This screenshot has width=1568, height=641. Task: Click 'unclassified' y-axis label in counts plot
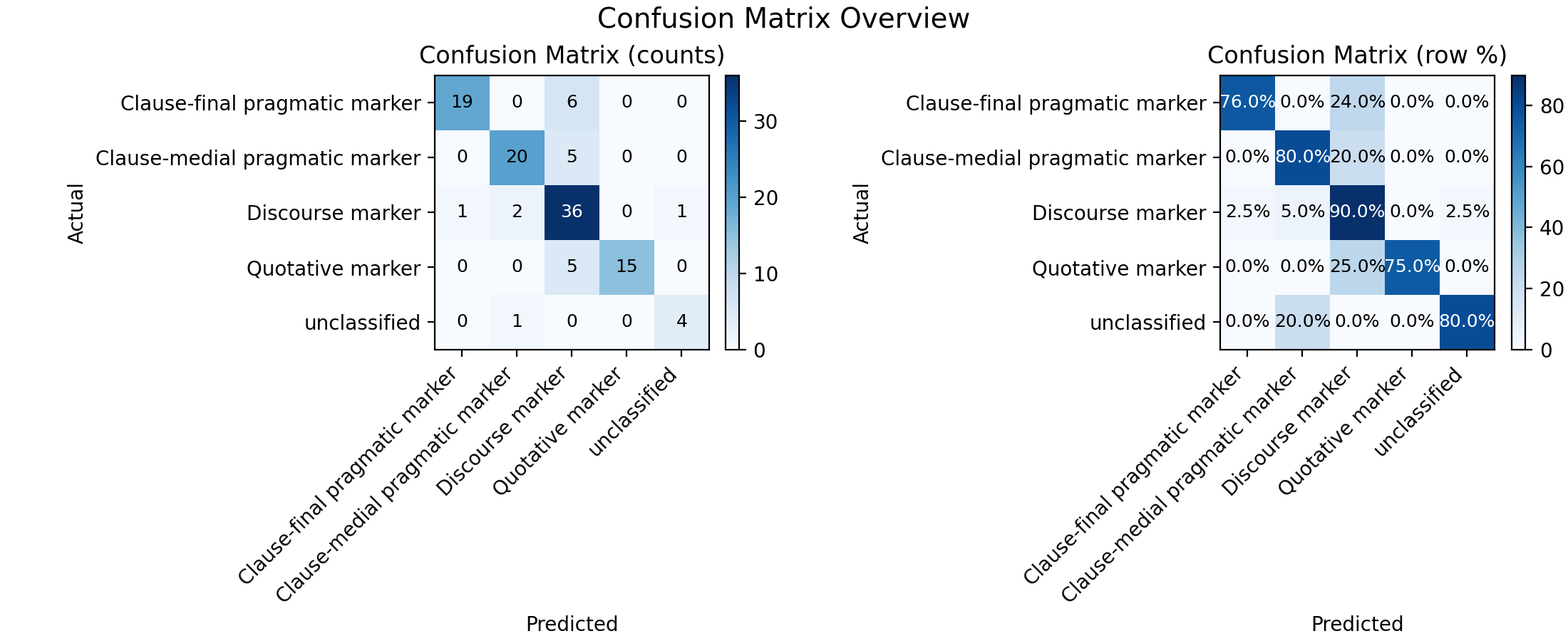coord(362,323)
